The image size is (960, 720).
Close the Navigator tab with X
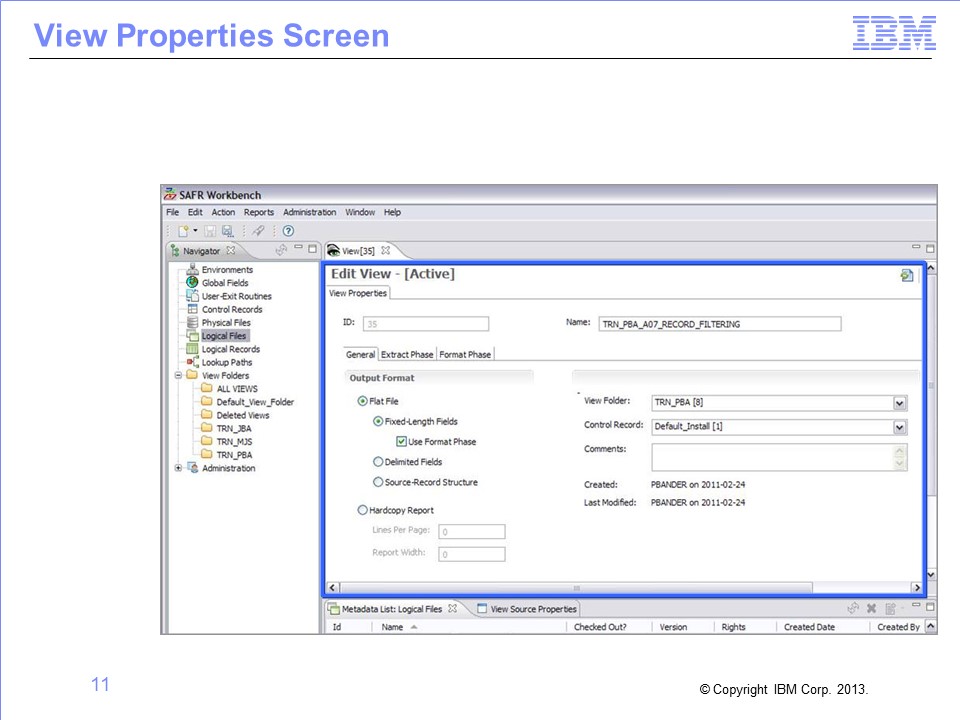(x=231, y=250)
